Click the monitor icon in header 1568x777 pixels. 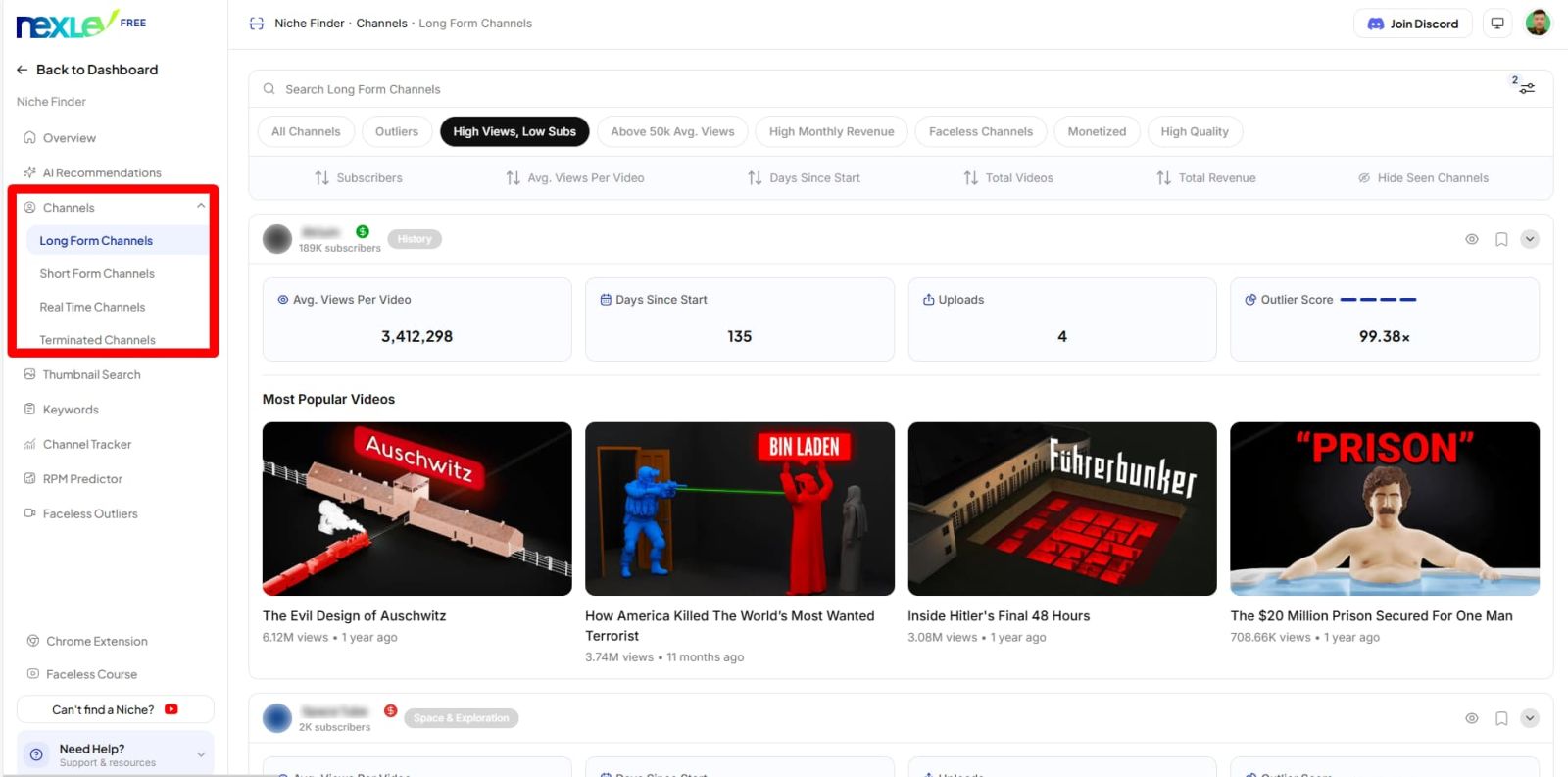pyautogui.click(x=1496, y=24)
